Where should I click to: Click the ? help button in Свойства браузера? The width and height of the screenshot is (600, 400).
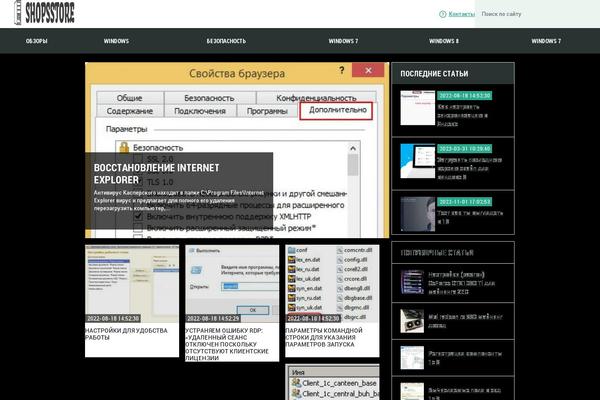[341, 70]
